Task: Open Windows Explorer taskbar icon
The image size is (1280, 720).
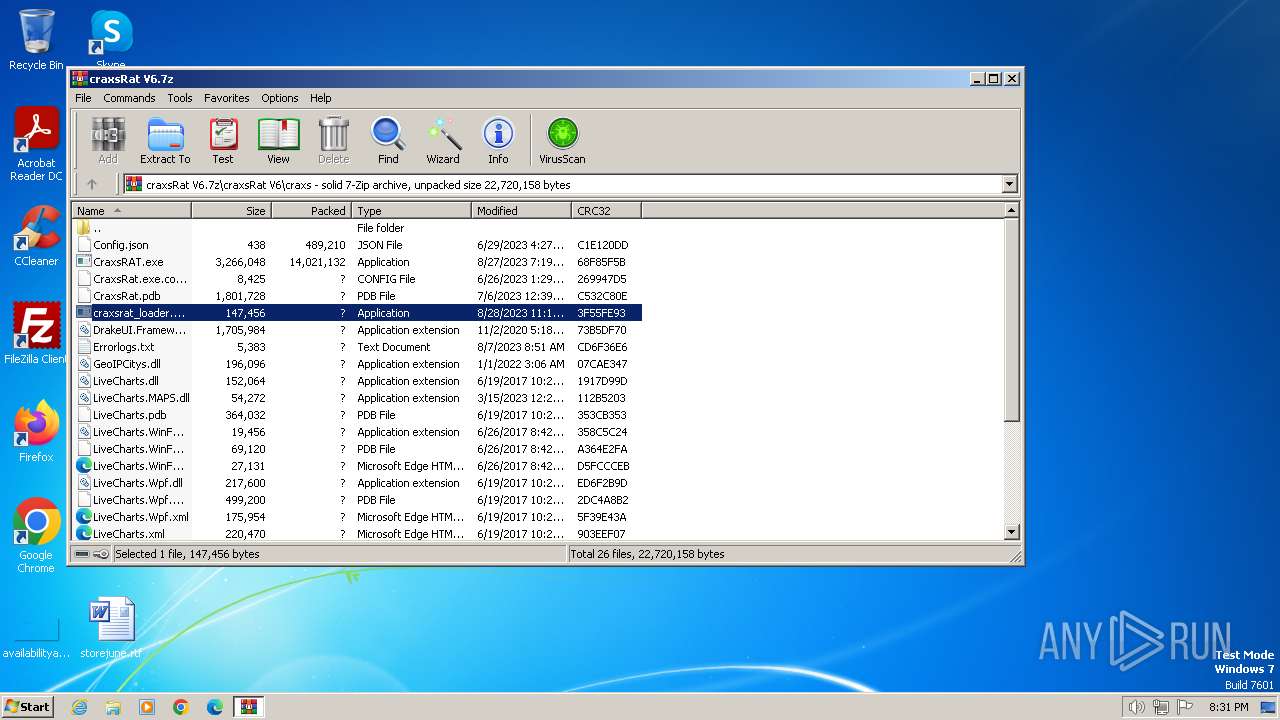Action: pyautogui.click(x=113, y=707)
